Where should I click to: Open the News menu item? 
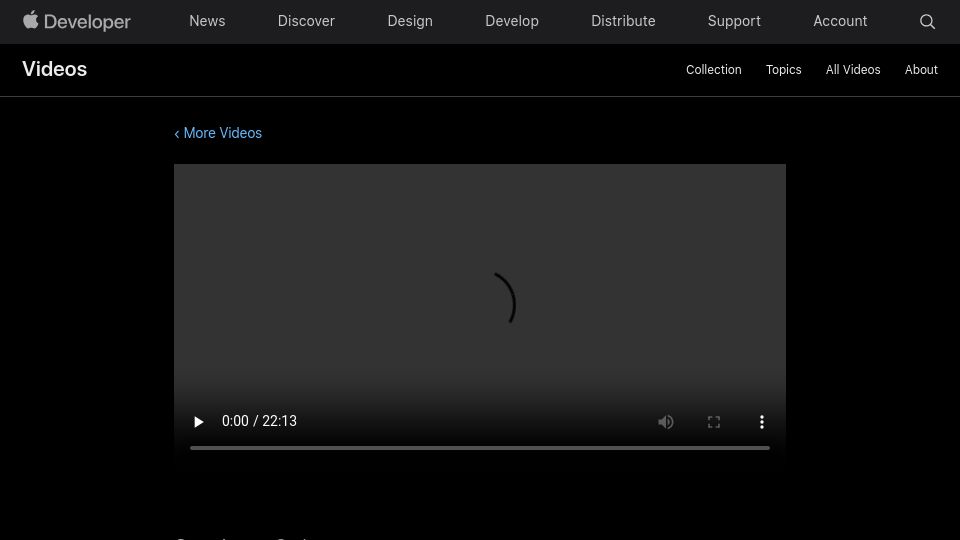[207, 21]
